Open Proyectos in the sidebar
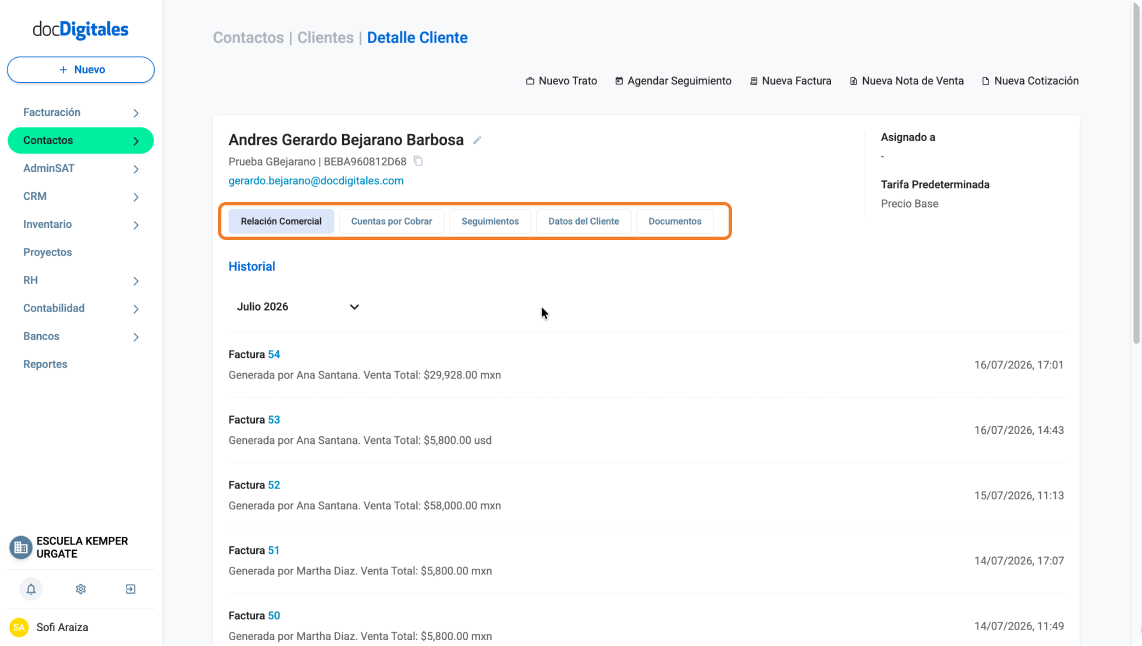Screen dimensions: 1142x646 pyautogui.click(x=47, y=252)
